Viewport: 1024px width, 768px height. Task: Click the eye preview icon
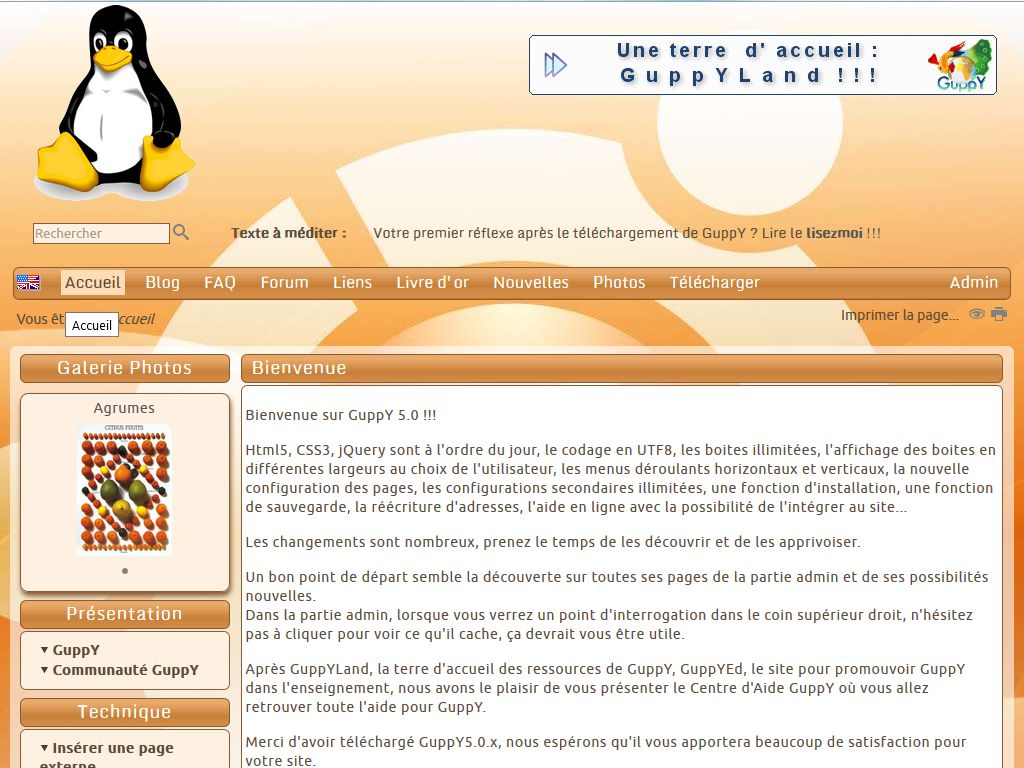tap(977, 314)
